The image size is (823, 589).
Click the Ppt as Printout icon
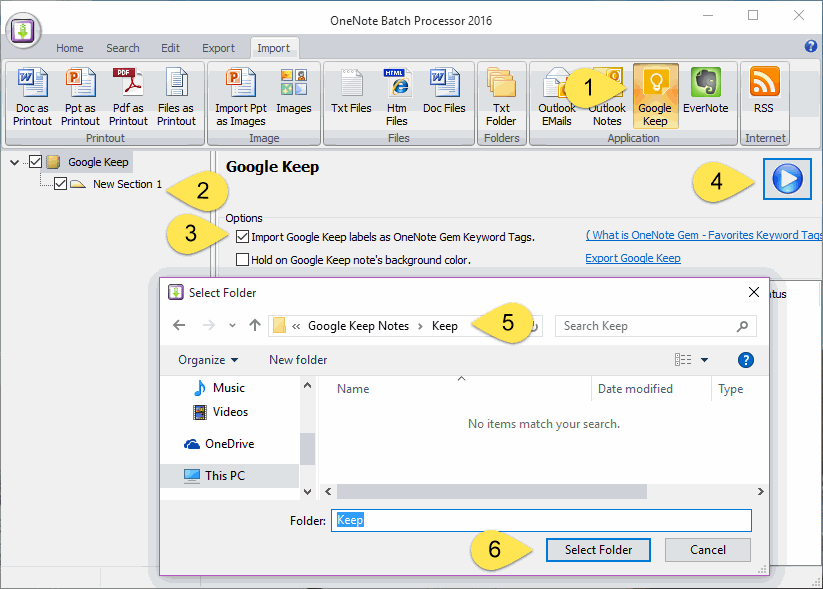coord(80,97)
